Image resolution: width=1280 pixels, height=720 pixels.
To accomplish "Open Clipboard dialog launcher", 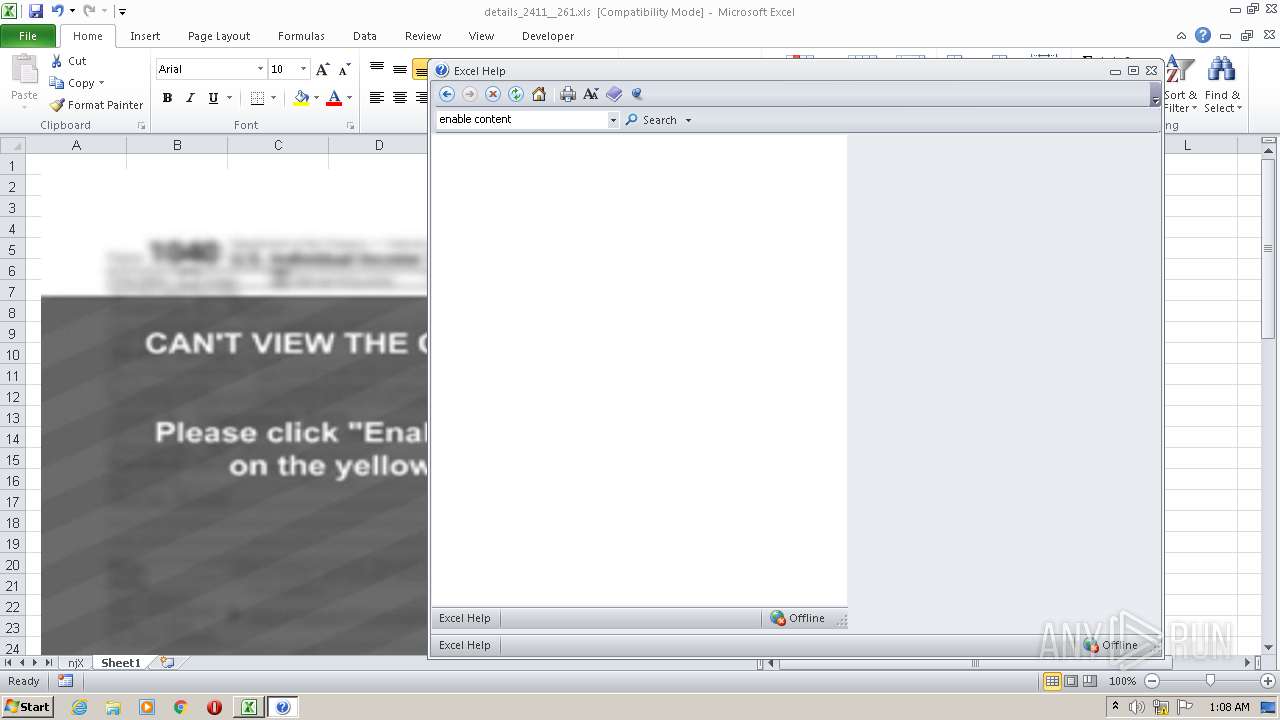I will coord(141,126).
